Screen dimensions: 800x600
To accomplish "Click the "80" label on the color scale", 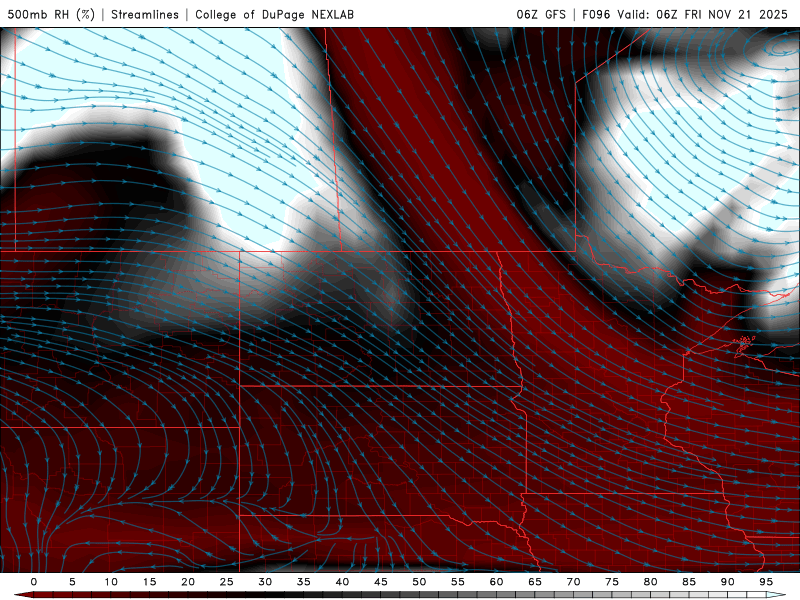I will coord(651,582).
